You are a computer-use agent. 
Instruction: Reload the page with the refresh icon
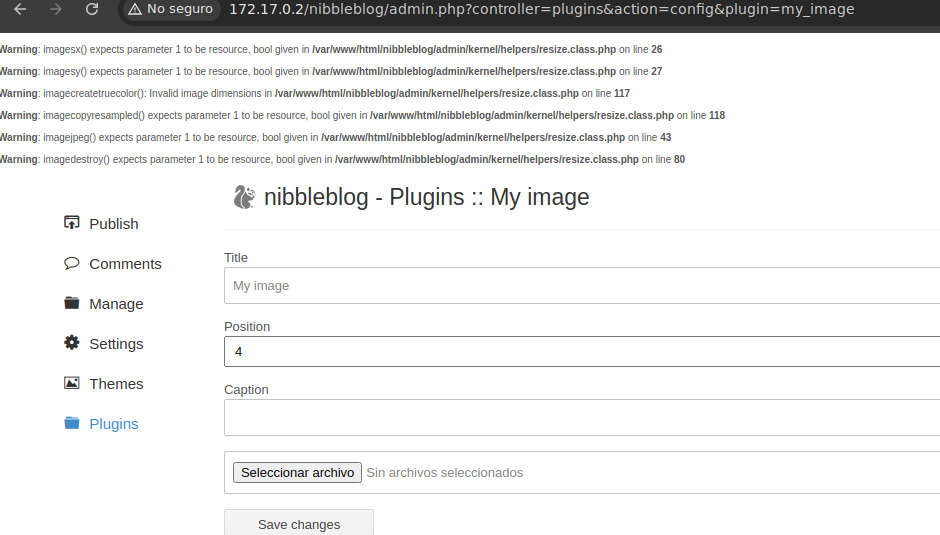tap(92, 9)
